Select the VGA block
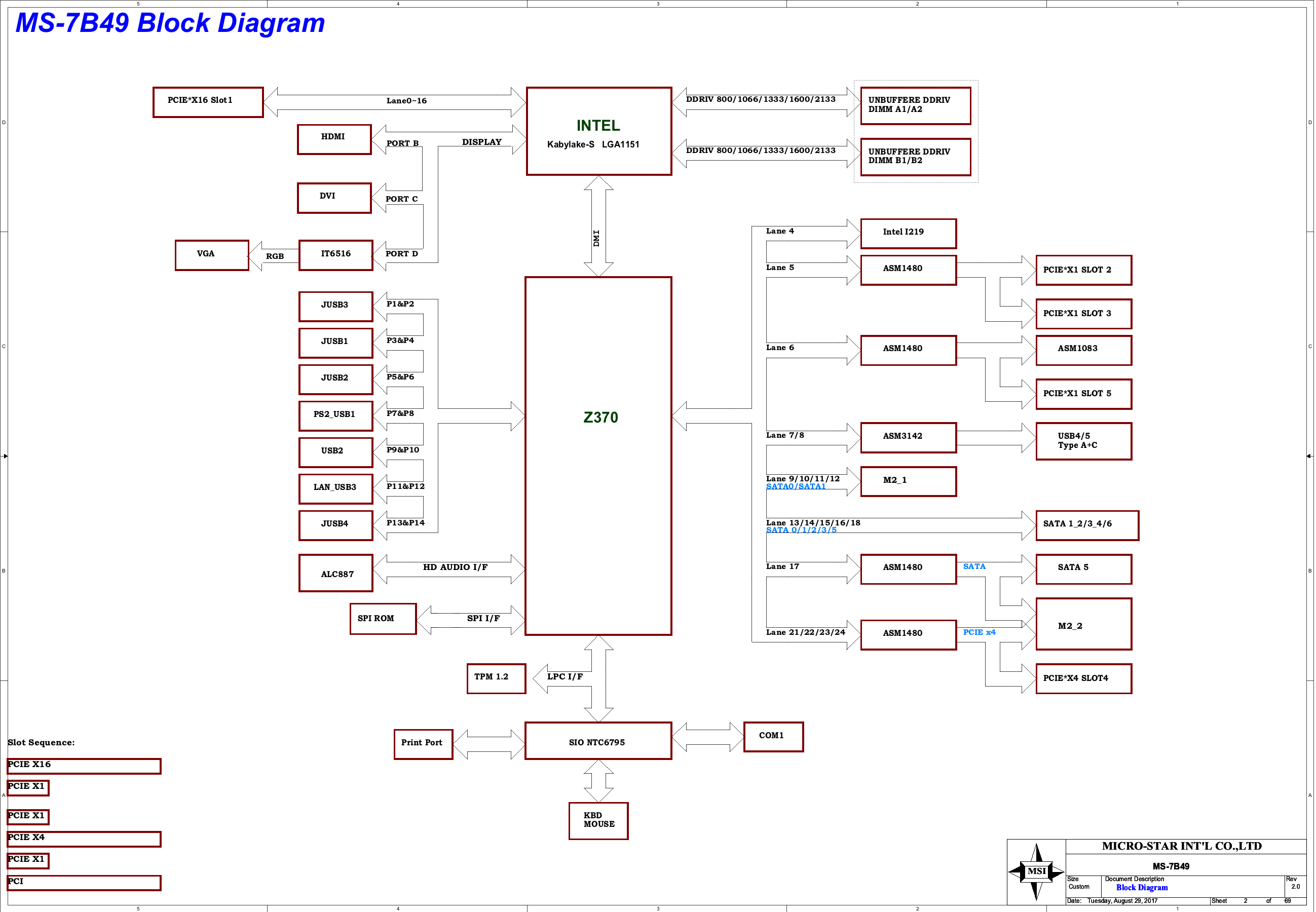This screenshot has width=1316, height=912. (x=212, y=255)
